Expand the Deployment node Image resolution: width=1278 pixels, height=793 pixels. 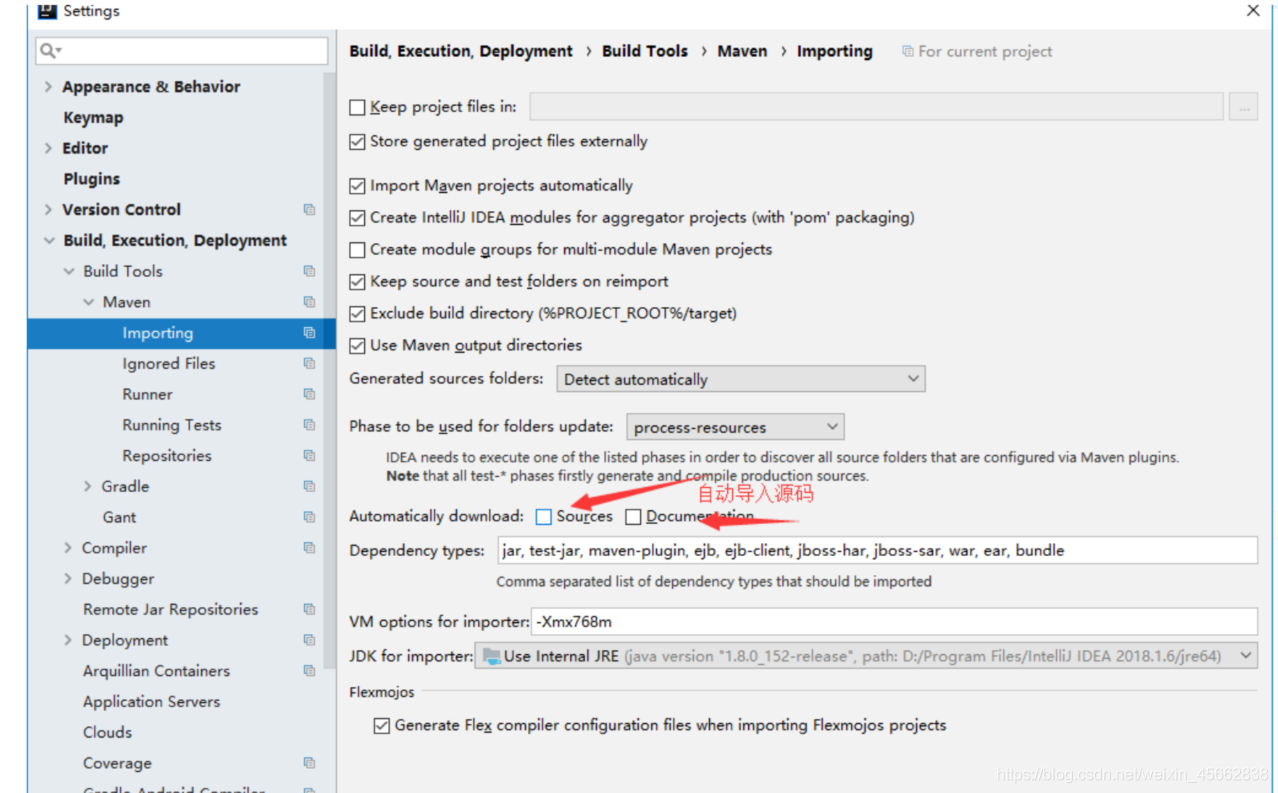point(68,640)
